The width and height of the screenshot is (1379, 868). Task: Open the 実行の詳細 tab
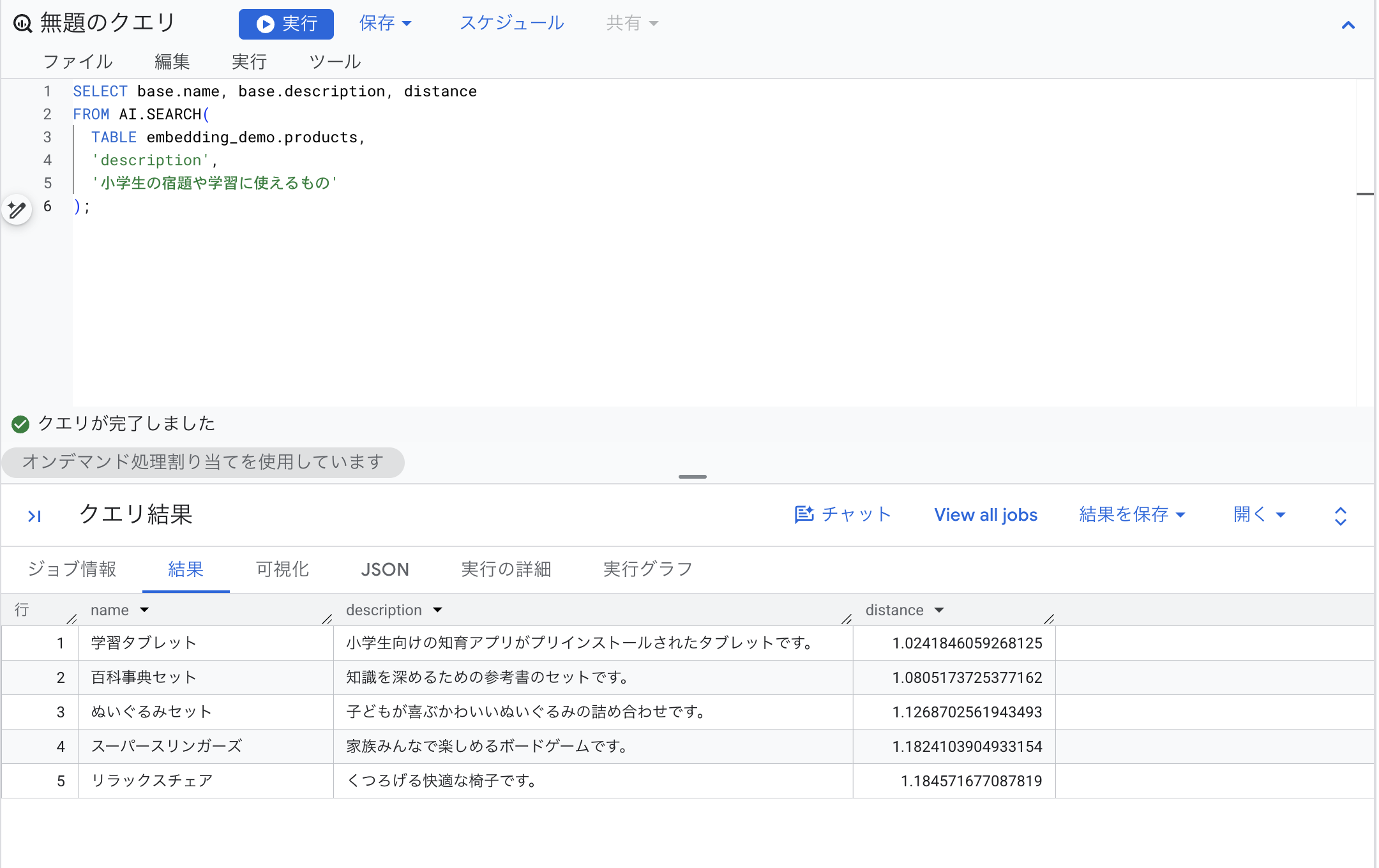point(506,569)
